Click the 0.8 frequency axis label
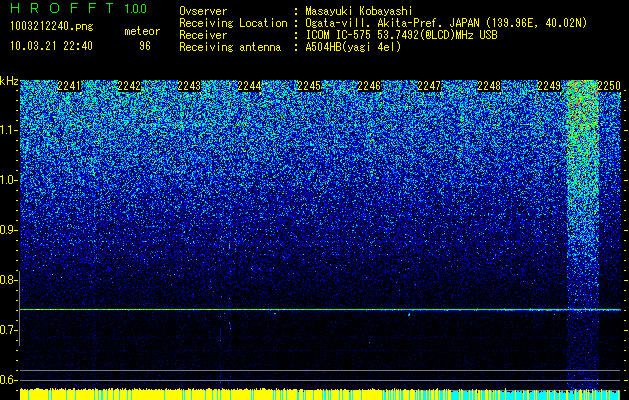Viewport: 629px width, 400px height. tap(9, 280)
